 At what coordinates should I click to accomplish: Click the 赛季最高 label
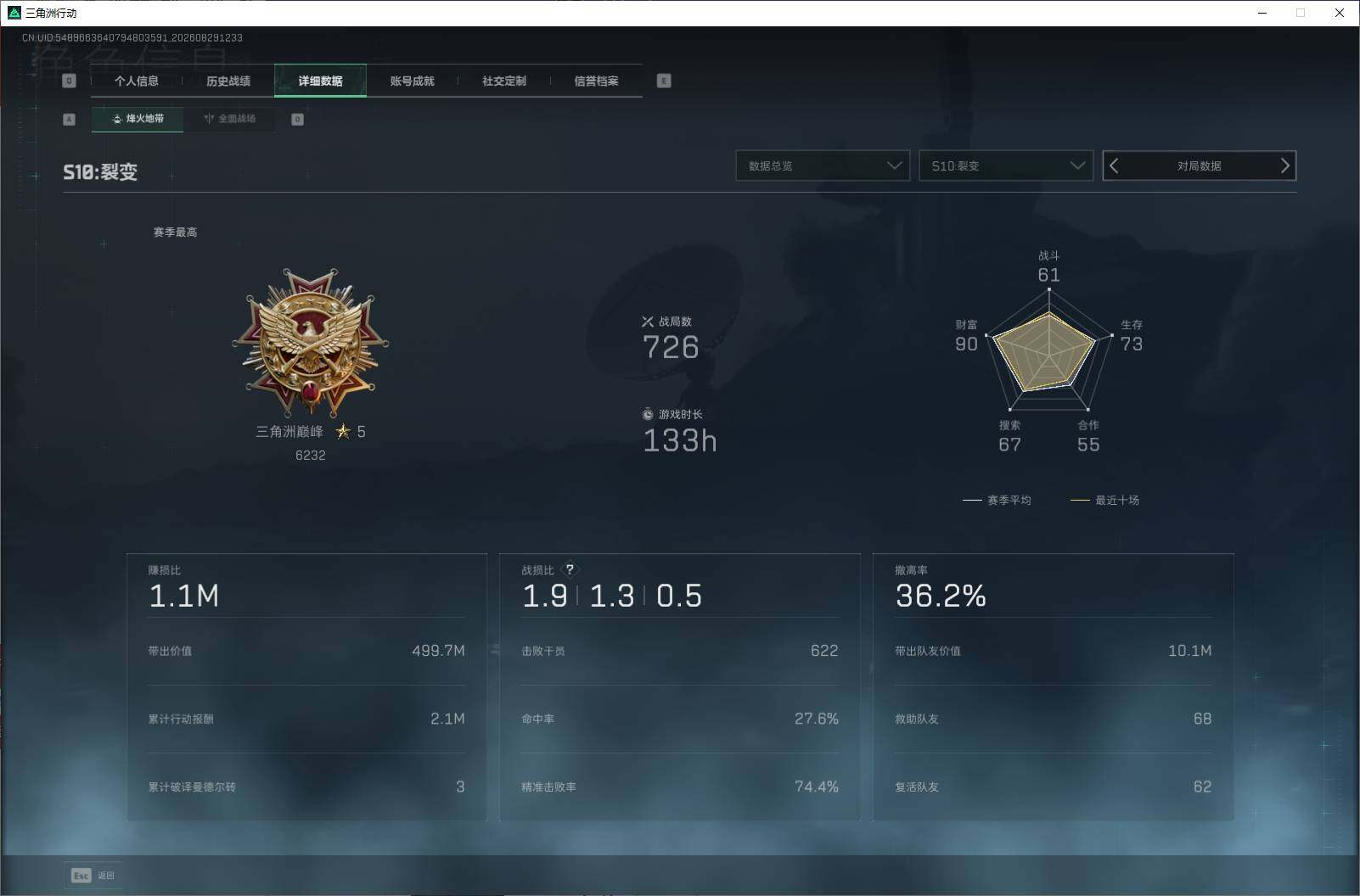175,232
